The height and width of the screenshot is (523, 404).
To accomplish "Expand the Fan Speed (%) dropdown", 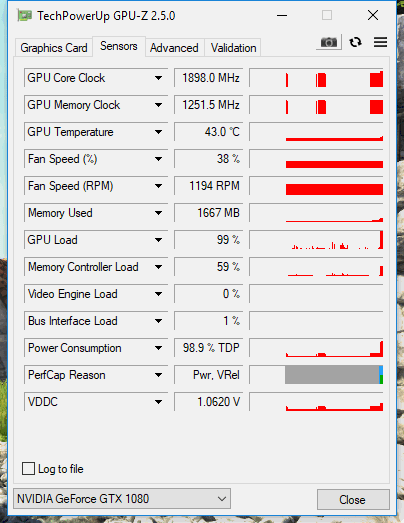I will click(158, 159).
